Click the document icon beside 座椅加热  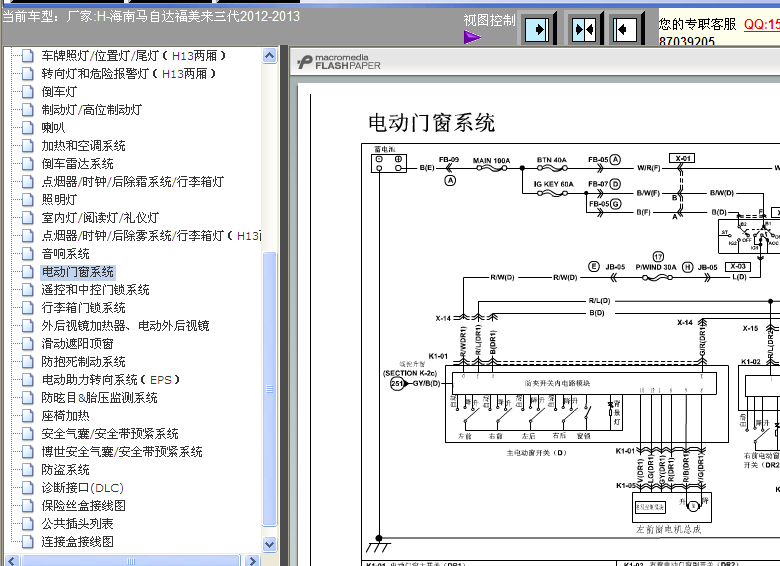[x=28, y=415]
